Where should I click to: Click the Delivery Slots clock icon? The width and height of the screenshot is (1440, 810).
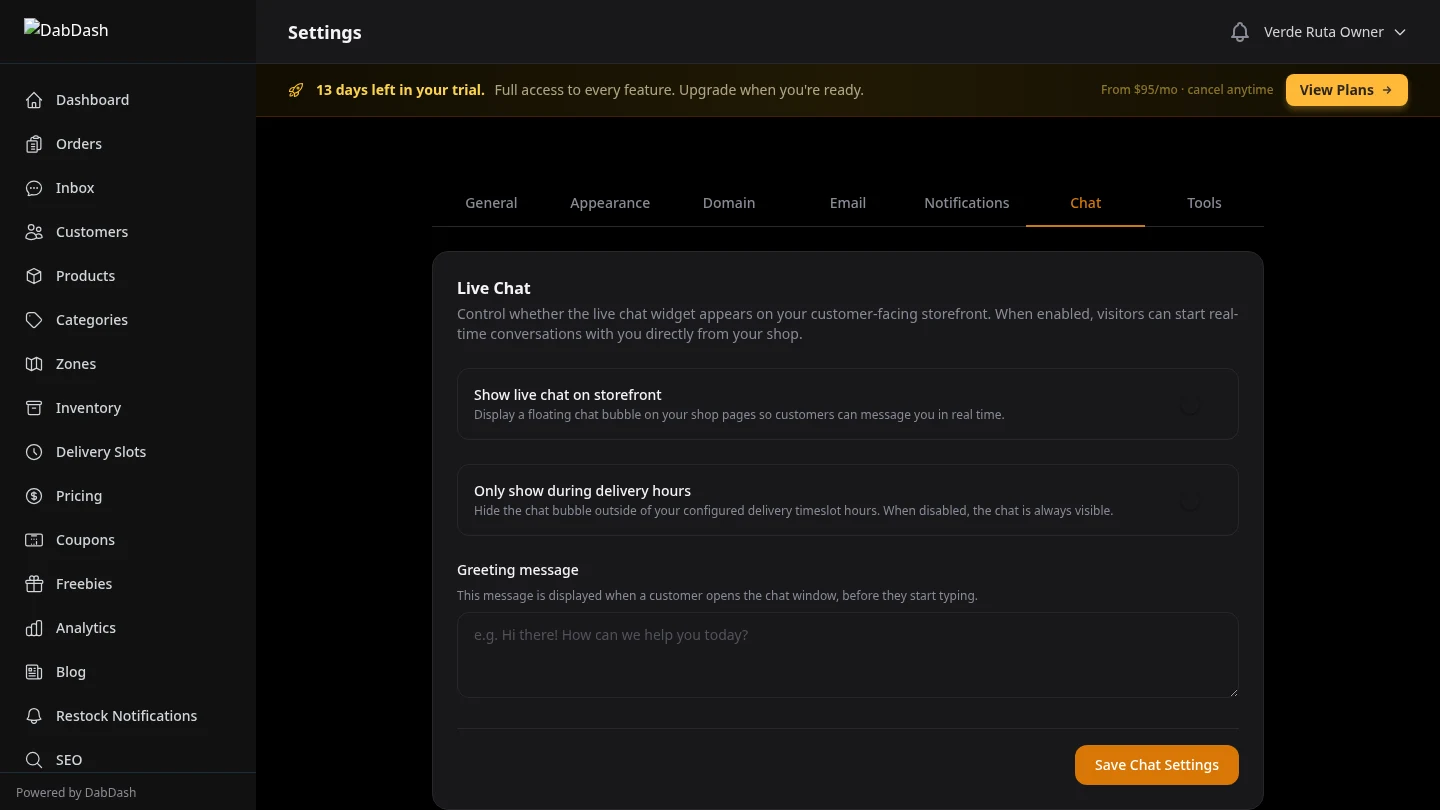[x=34, y=452]
